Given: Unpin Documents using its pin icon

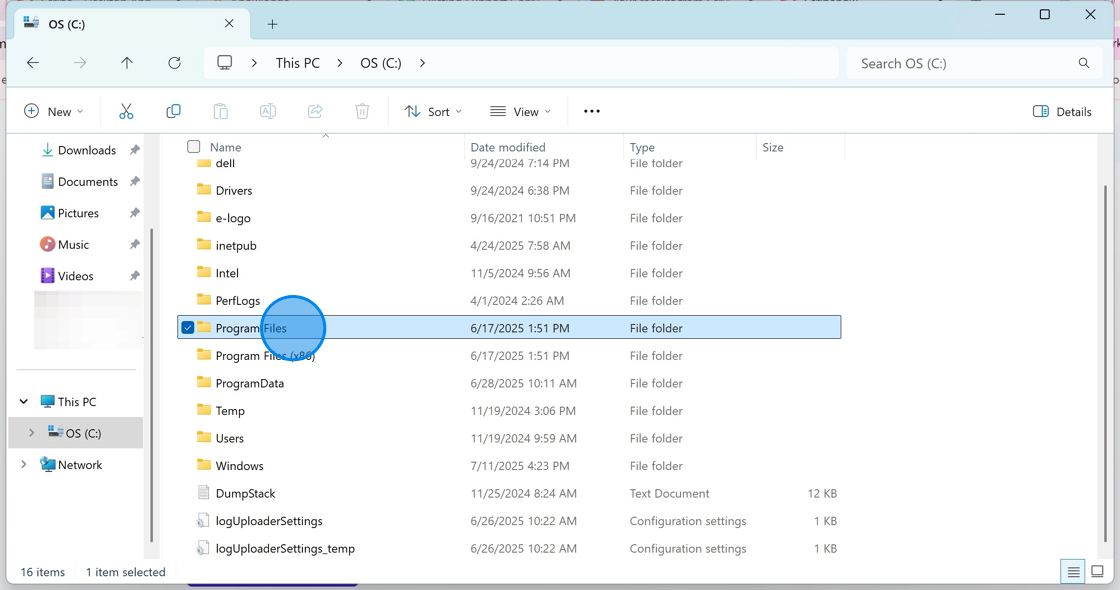Looking at the screenshot, I should pyautogui.click(x=134, y=181).
